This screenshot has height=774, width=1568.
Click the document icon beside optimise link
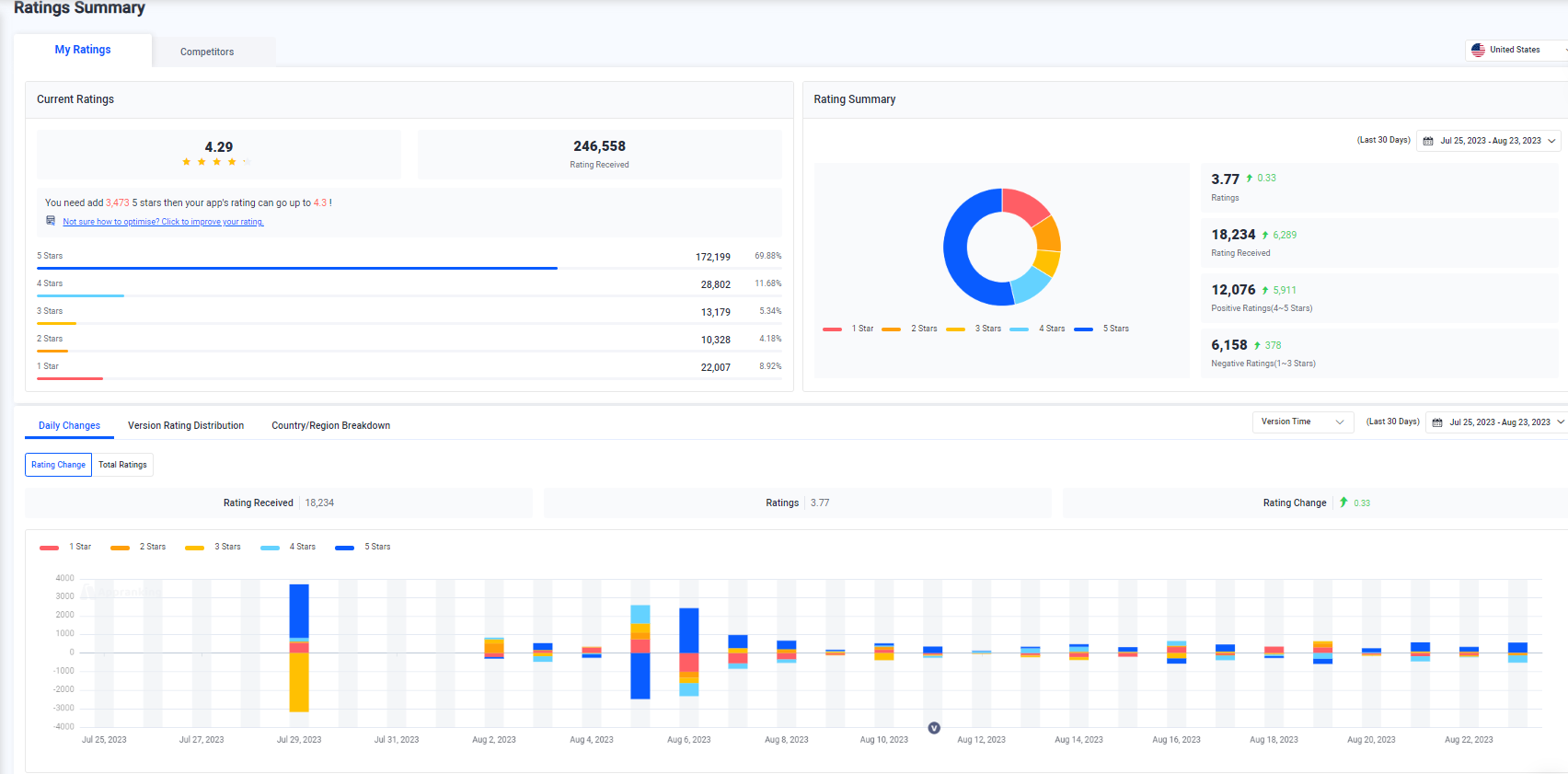(51, 221)
